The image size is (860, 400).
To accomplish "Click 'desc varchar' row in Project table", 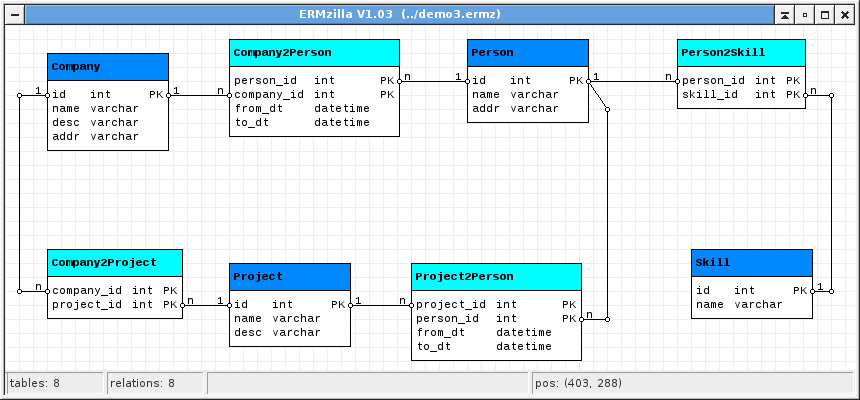I will pyautogui.click(x=290, y=333).
